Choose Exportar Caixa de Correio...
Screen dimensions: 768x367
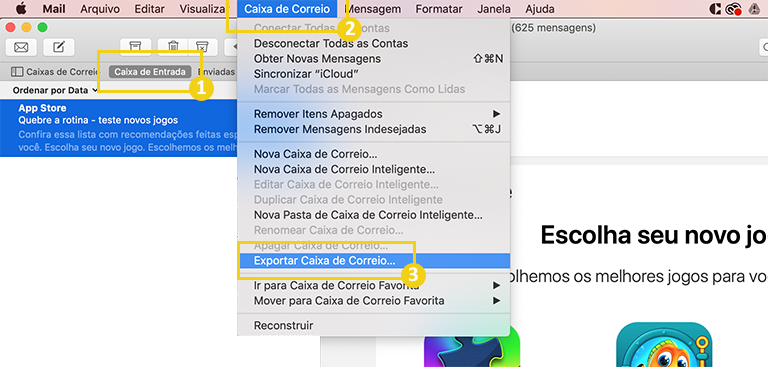point(374,261)
